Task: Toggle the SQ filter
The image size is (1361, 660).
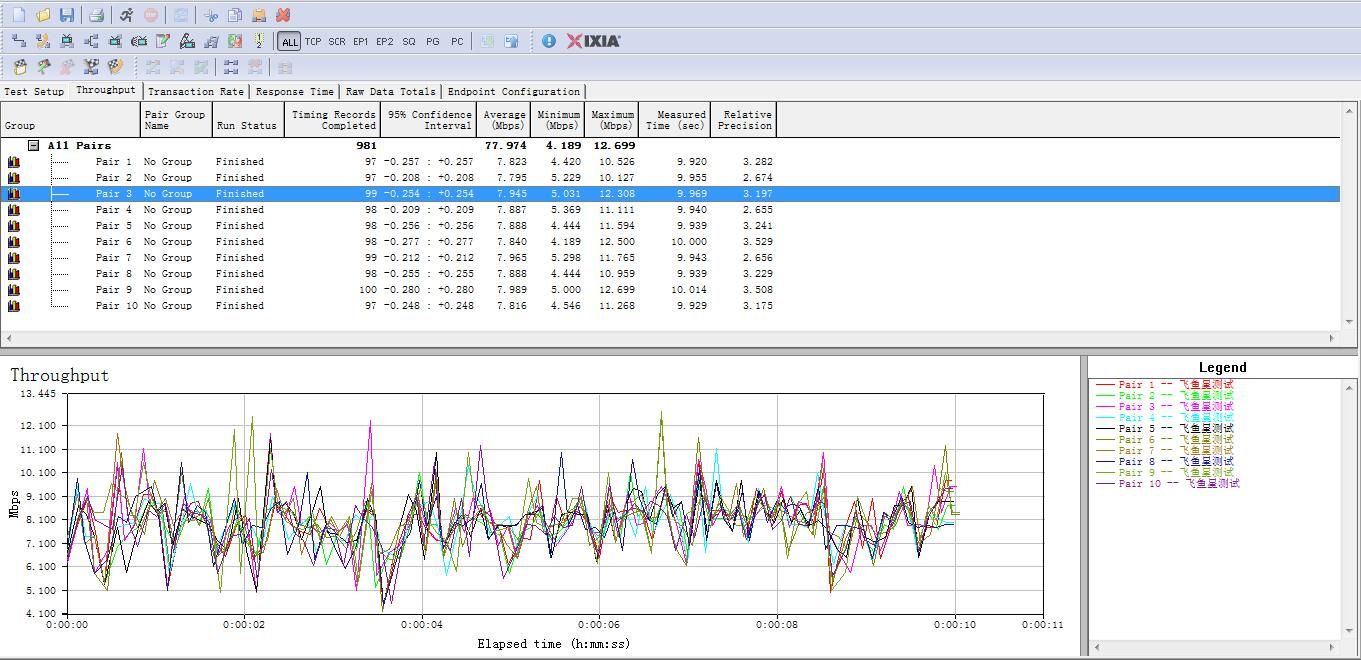Action: [409, 41]
